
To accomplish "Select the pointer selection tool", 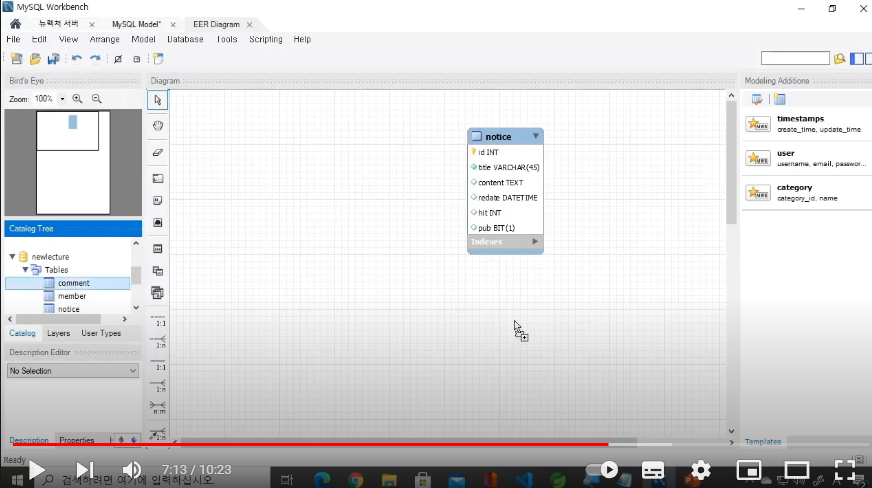I will click(x=157, y=100).
